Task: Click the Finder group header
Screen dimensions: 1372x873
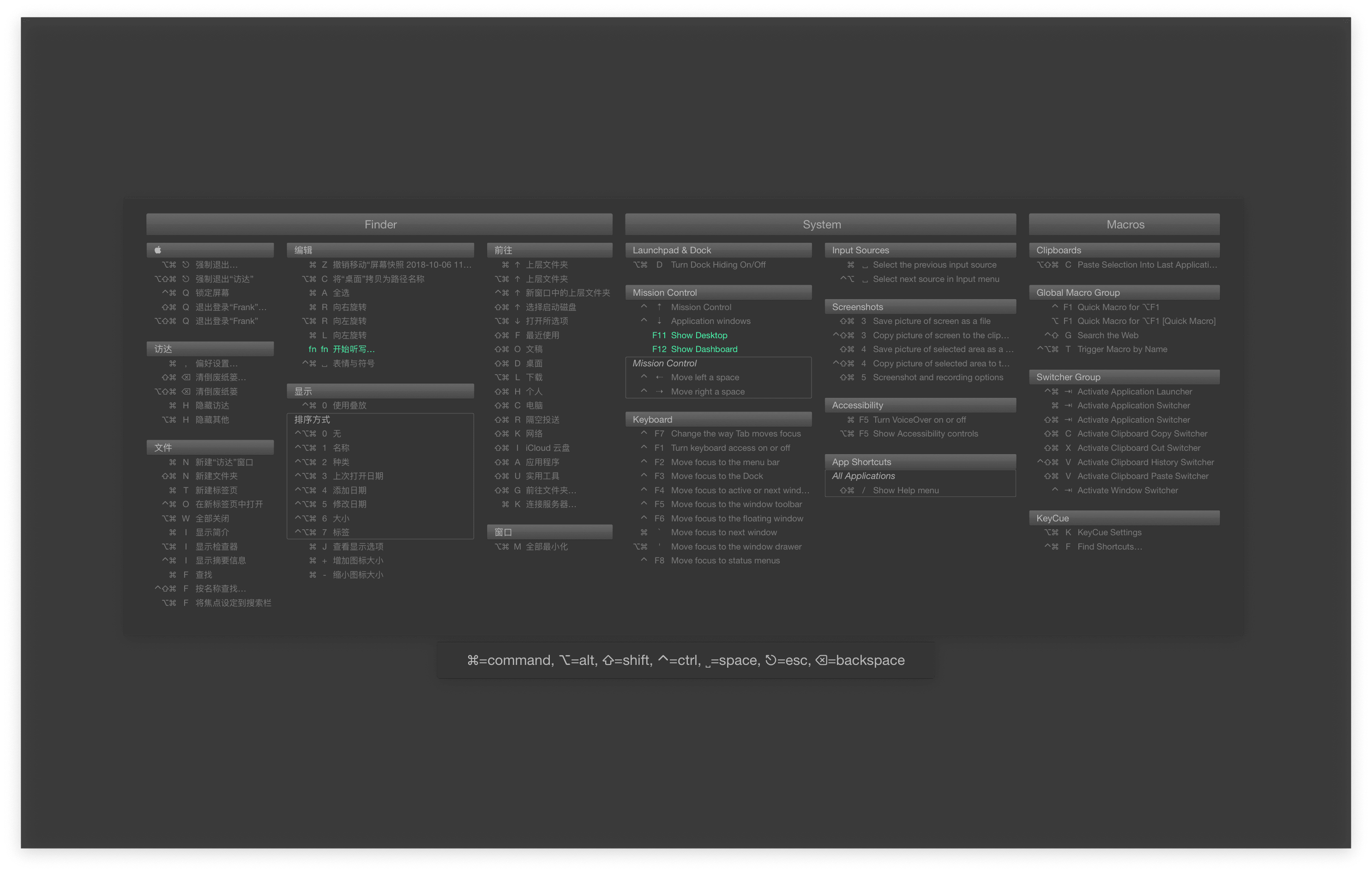Action: point(379,224)
